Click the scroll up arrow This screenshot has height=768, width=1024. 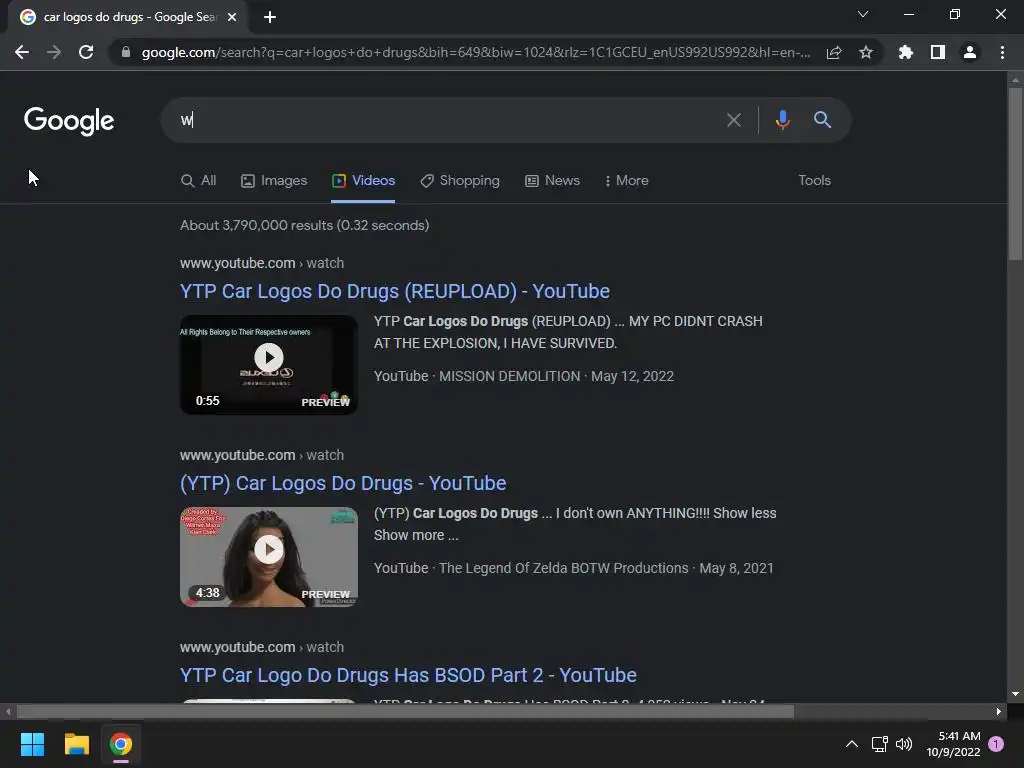tap(1015, 80)
